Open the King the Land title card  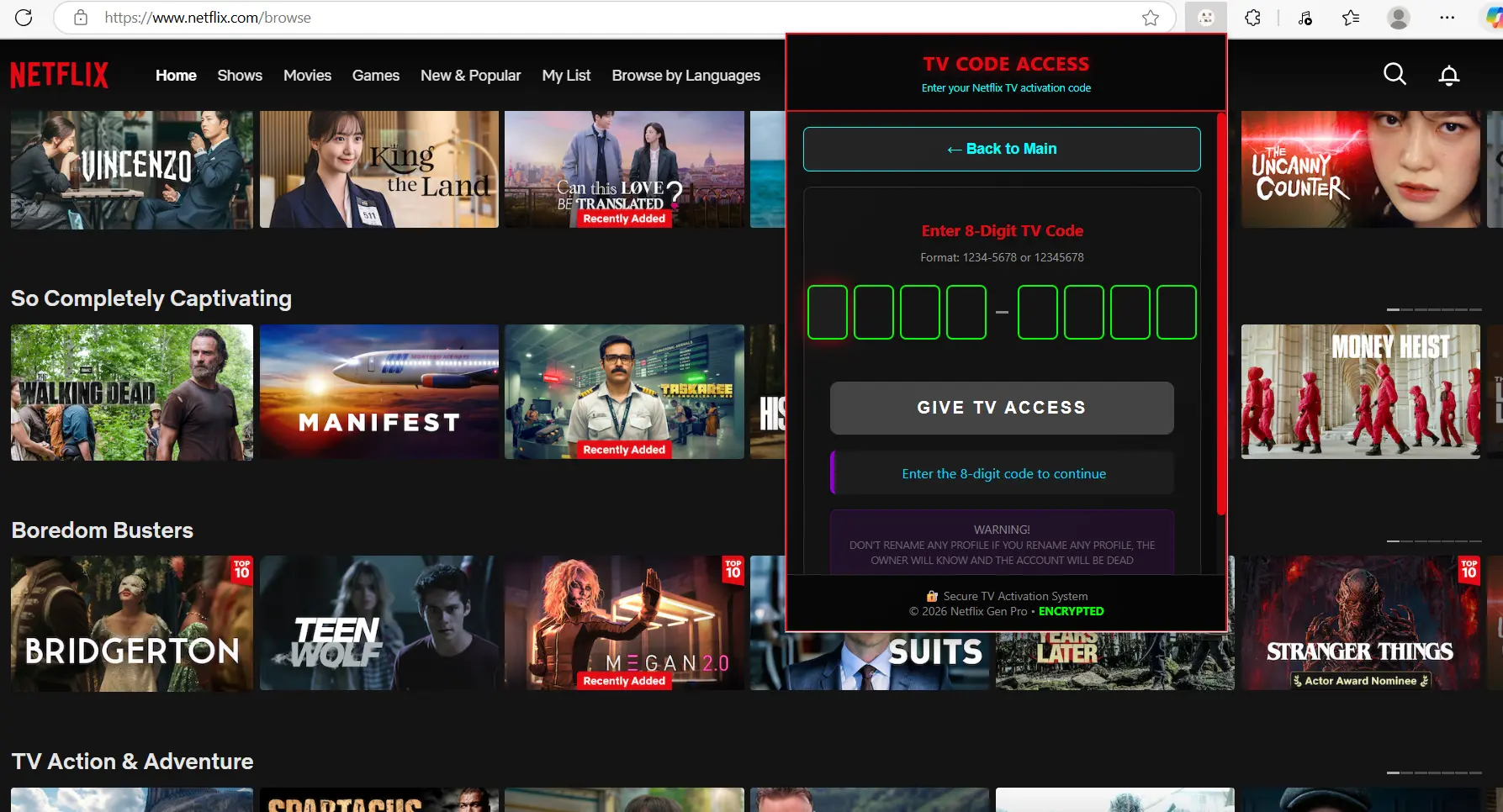tap(379, 169)
